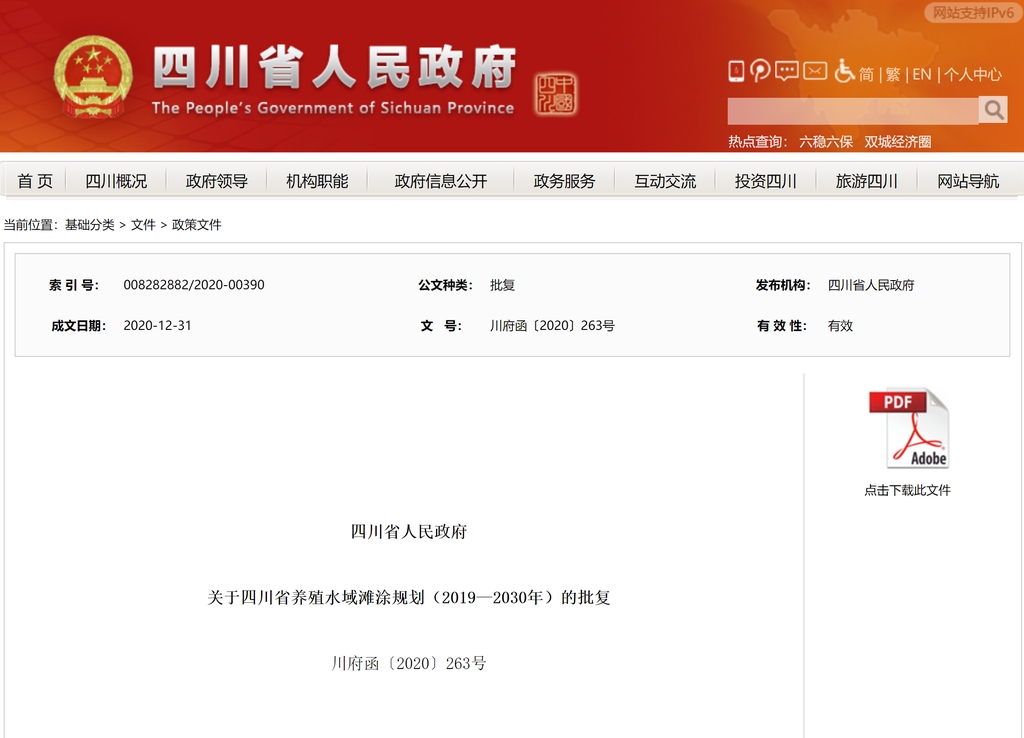Go to 首页 in navigation bar
This screenshot has height=738, width=1024.
pyautogui.click(x=35, y=181)
